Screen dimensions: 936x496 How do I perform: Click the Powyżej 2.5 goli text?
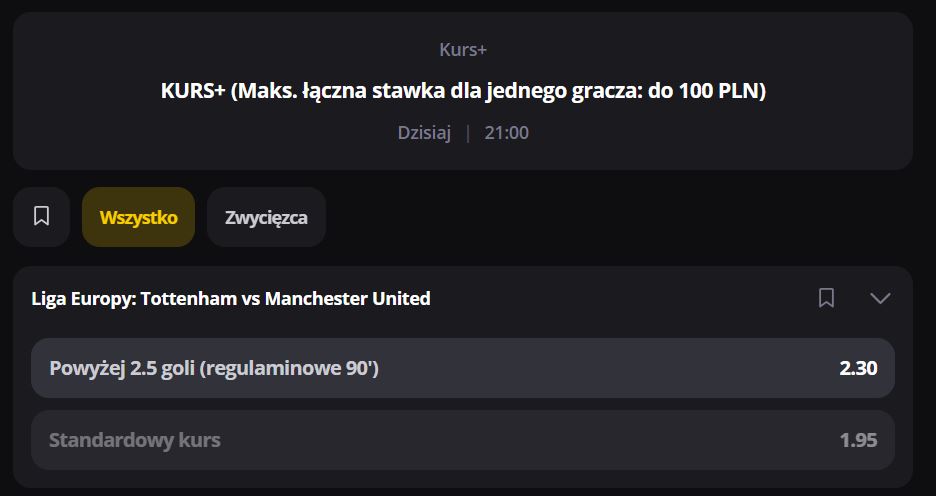pyautogui.click(x=122, y=368)
